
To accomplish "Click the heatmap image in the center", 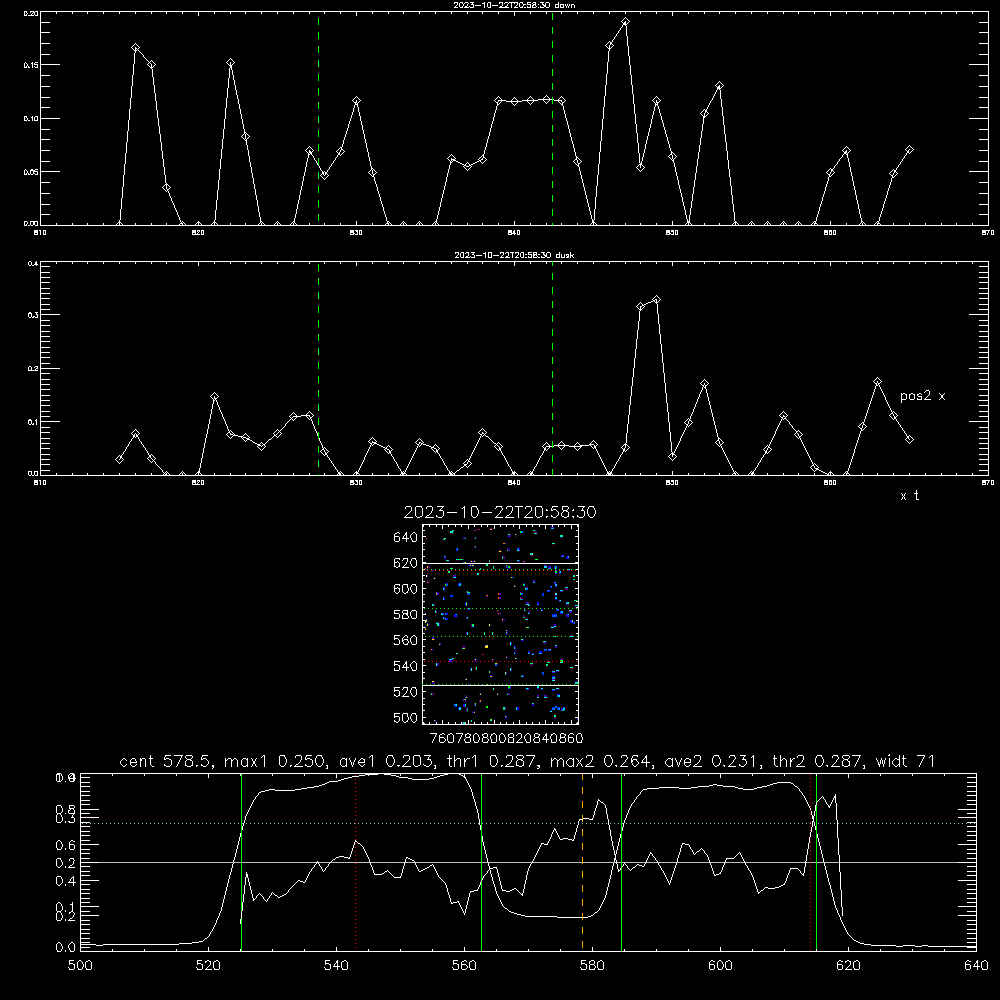I will (501, 624).
